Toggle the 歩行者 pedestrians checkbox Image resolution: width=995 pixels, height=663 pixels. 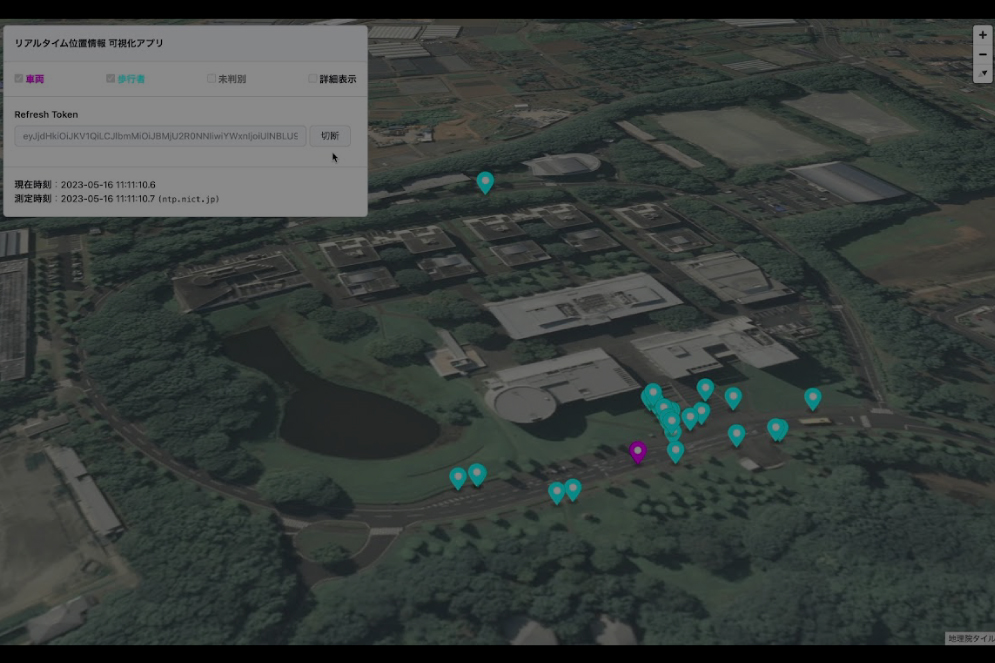[x=110, y=79]
